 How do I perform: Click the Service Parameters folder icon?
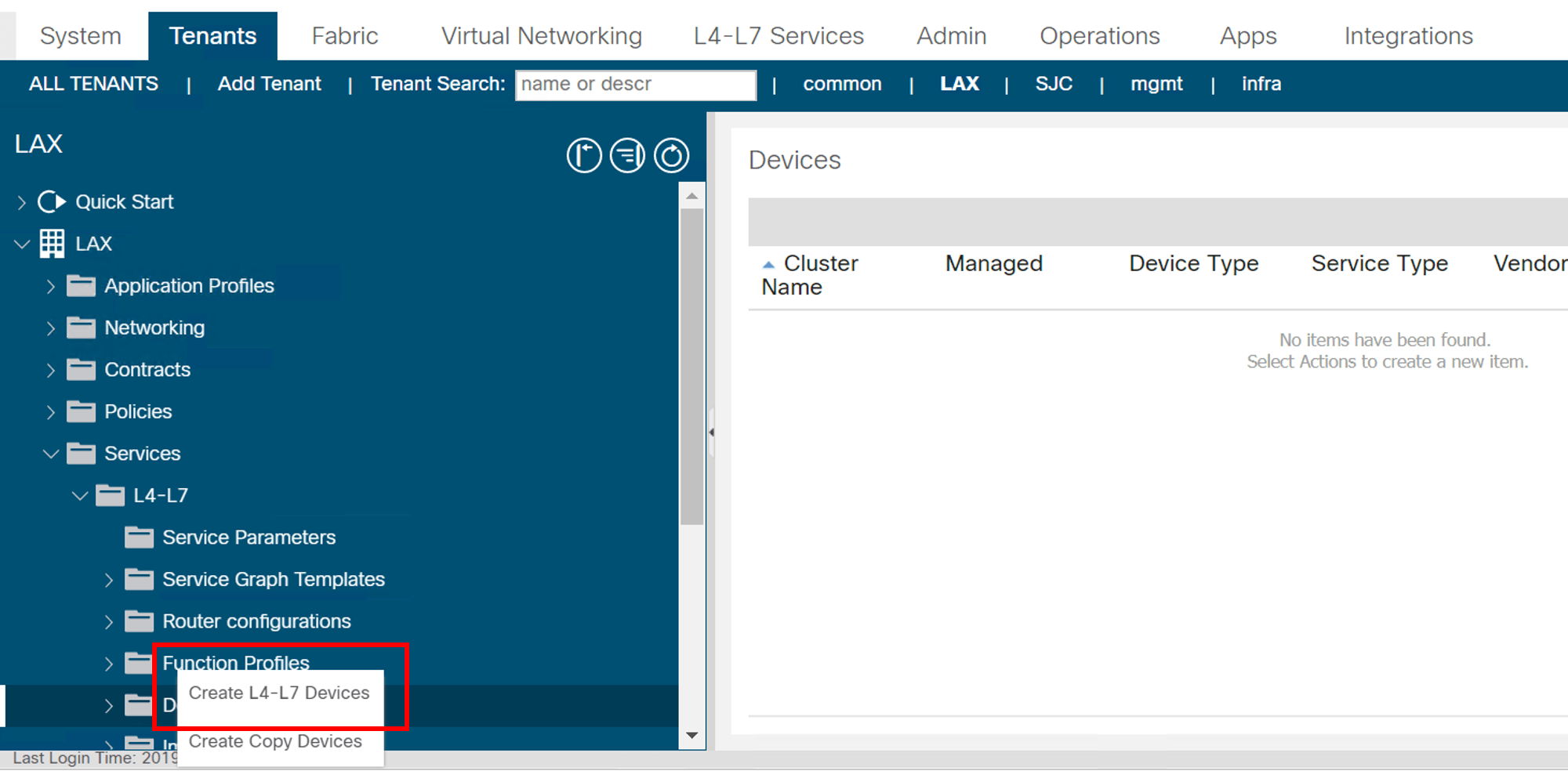click(x=139, y=538)
